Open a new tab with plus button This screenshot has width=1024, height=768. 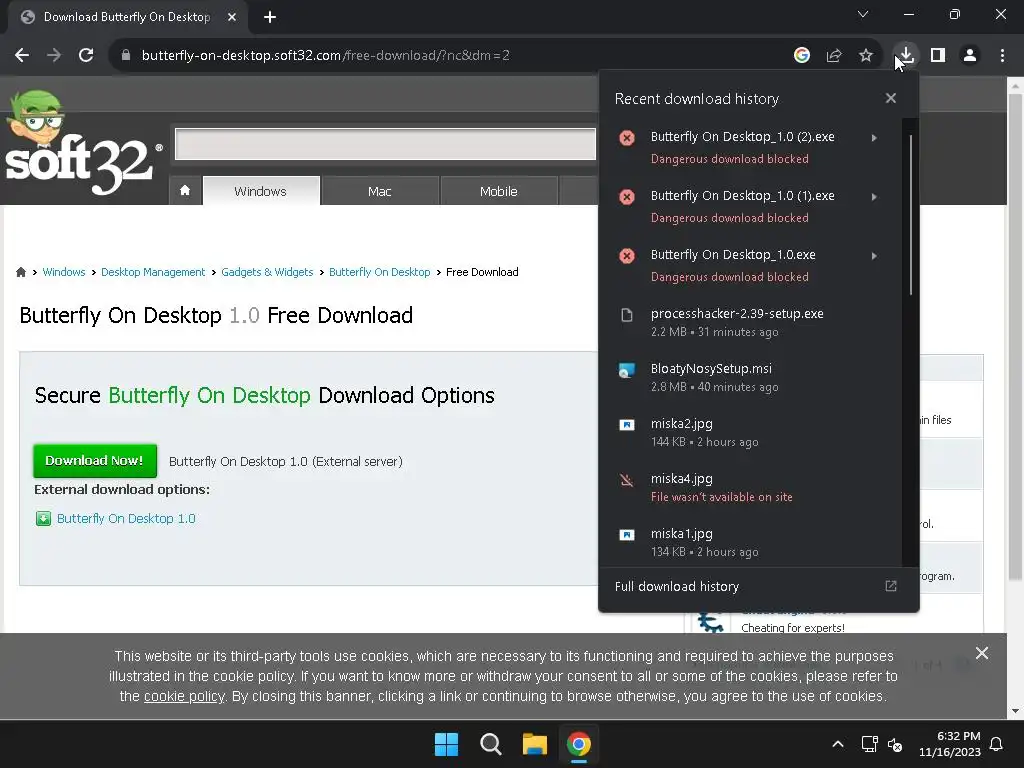270,17
